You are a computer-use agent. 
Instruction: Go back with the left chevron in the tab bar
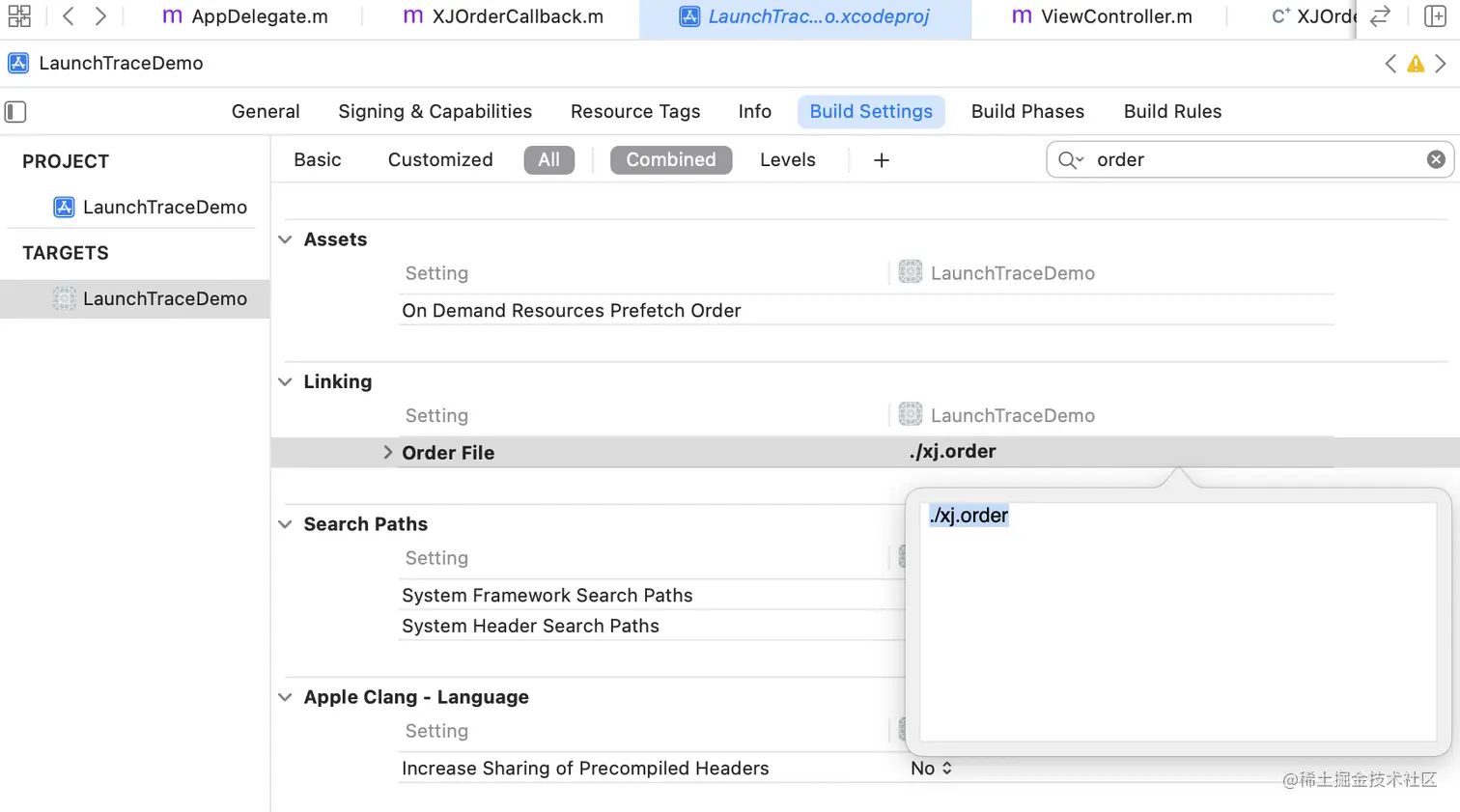pos(68,15)
